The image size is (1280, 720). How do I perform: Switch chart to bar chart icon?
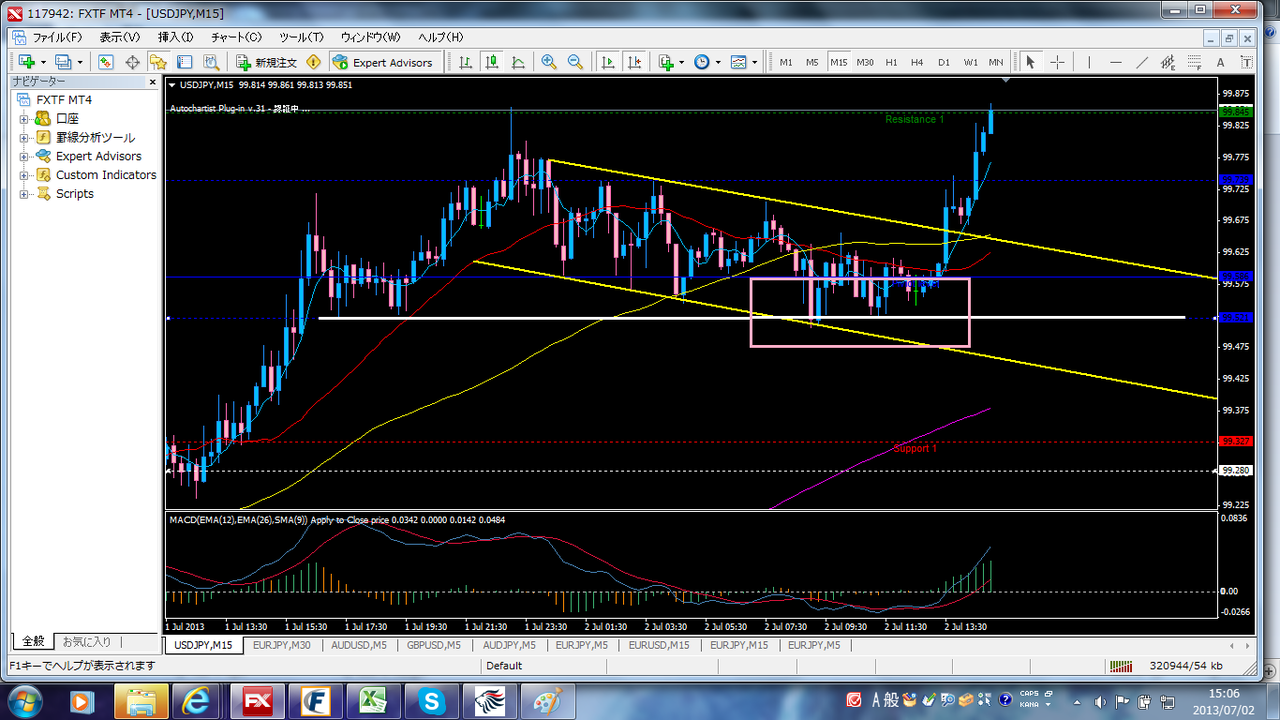(466, 62)
